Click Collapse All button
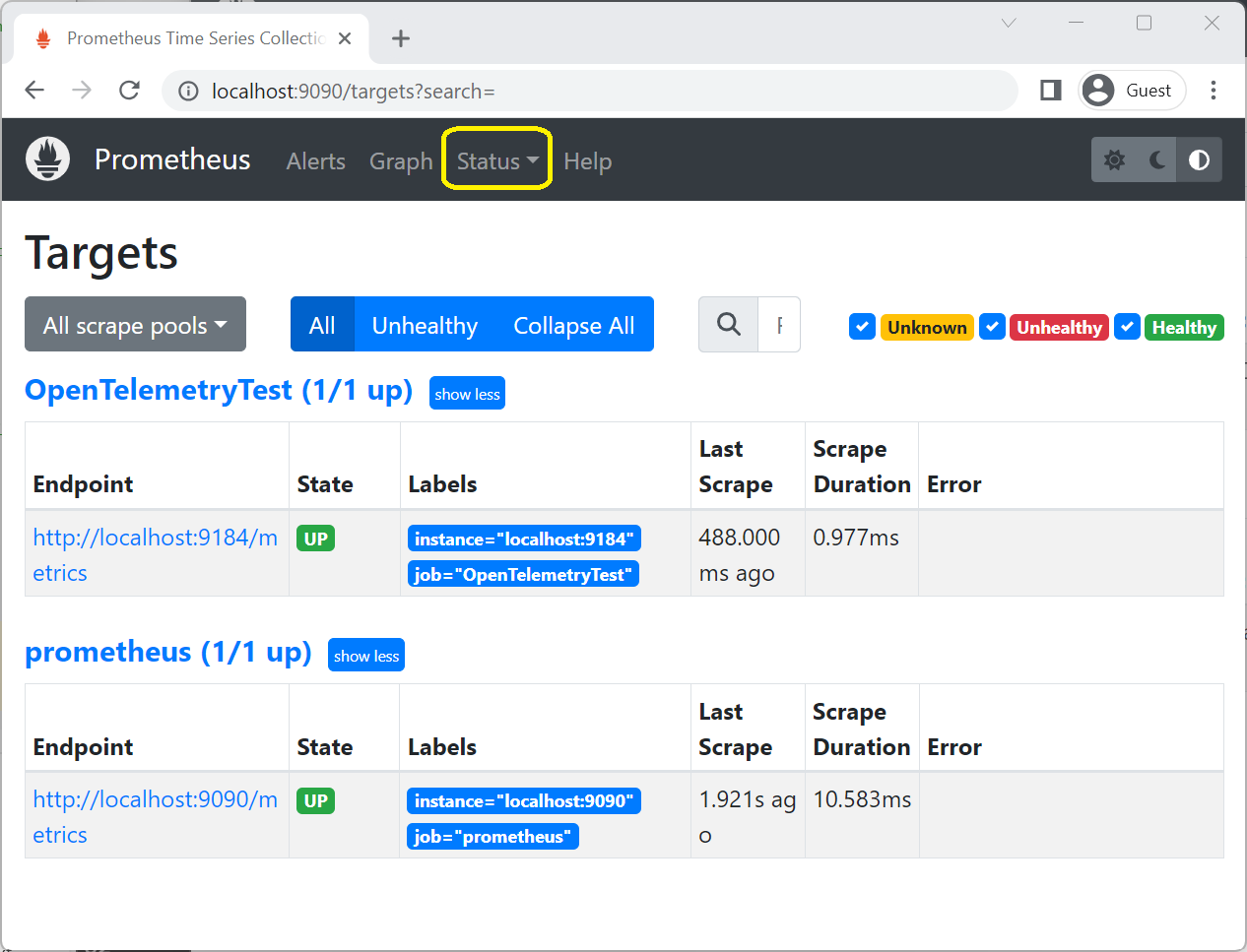This screenshot has height=952, width=1247. pyautogui.click(x=574, y=324)
